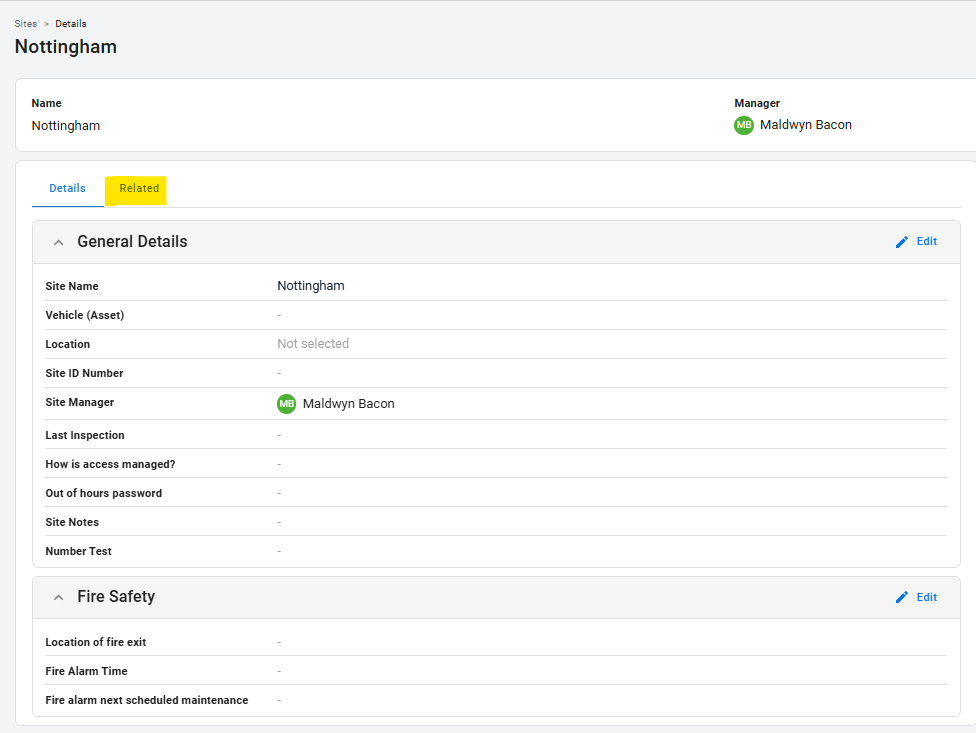
Task: Collapse the General Details section chevron
Action: coord(58,242)
